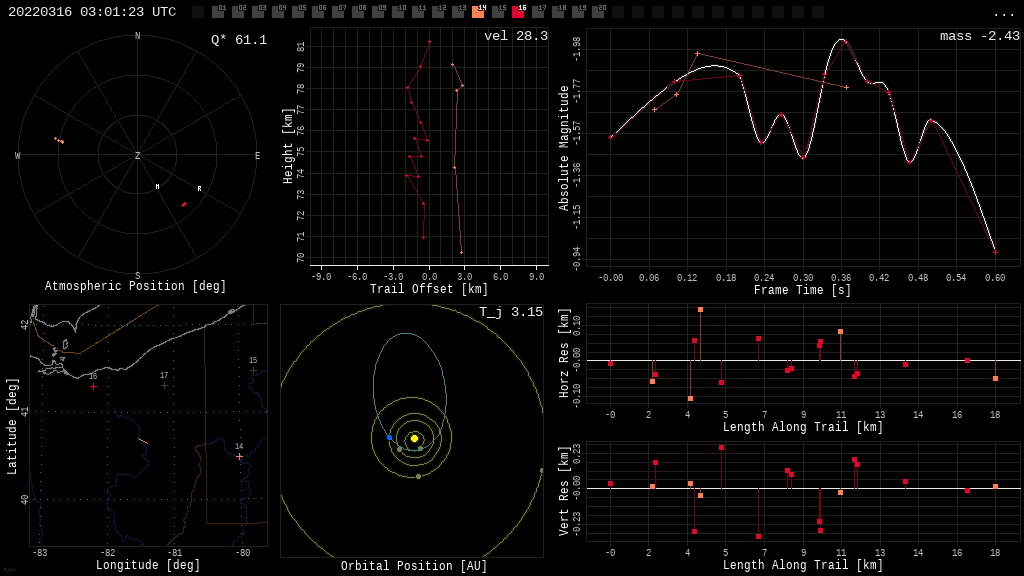Click the Absolute Magnitude axis label
Image resolution: width=1024 pixels, height=576 pixels.
[x=564, y=148]
